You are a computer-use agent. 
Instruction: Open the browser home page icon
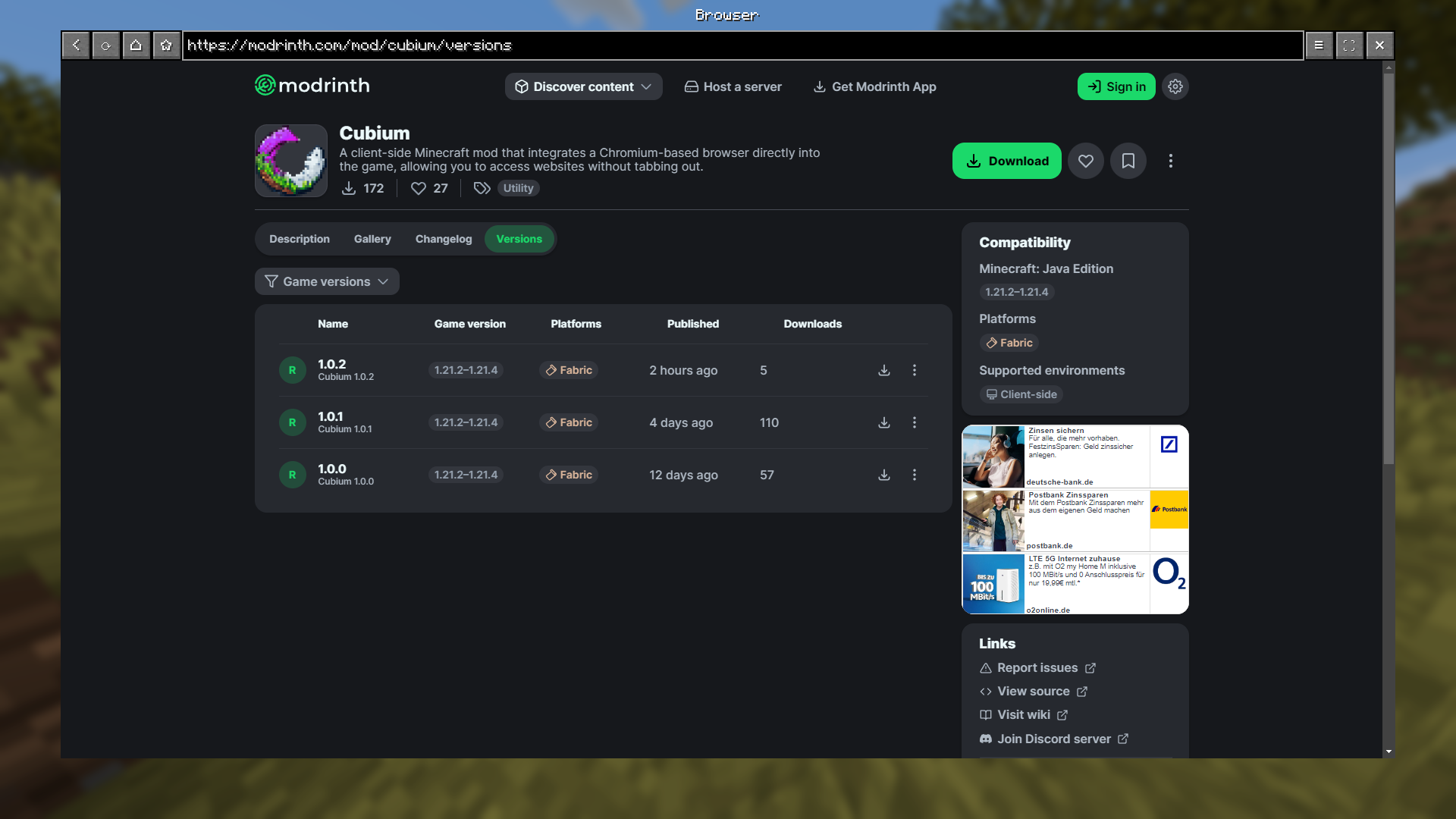[136, 45]
